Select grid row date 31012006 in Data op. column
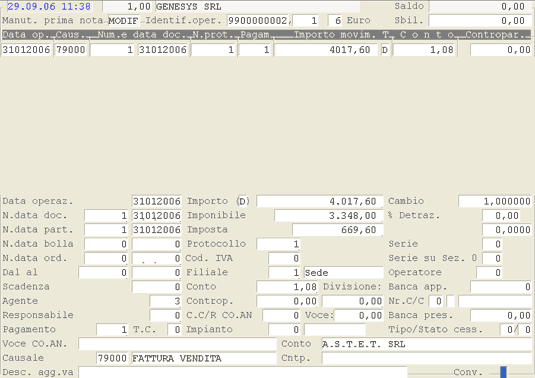The width and height of the screenshot is (535, 378). click(x=26, y=50)
